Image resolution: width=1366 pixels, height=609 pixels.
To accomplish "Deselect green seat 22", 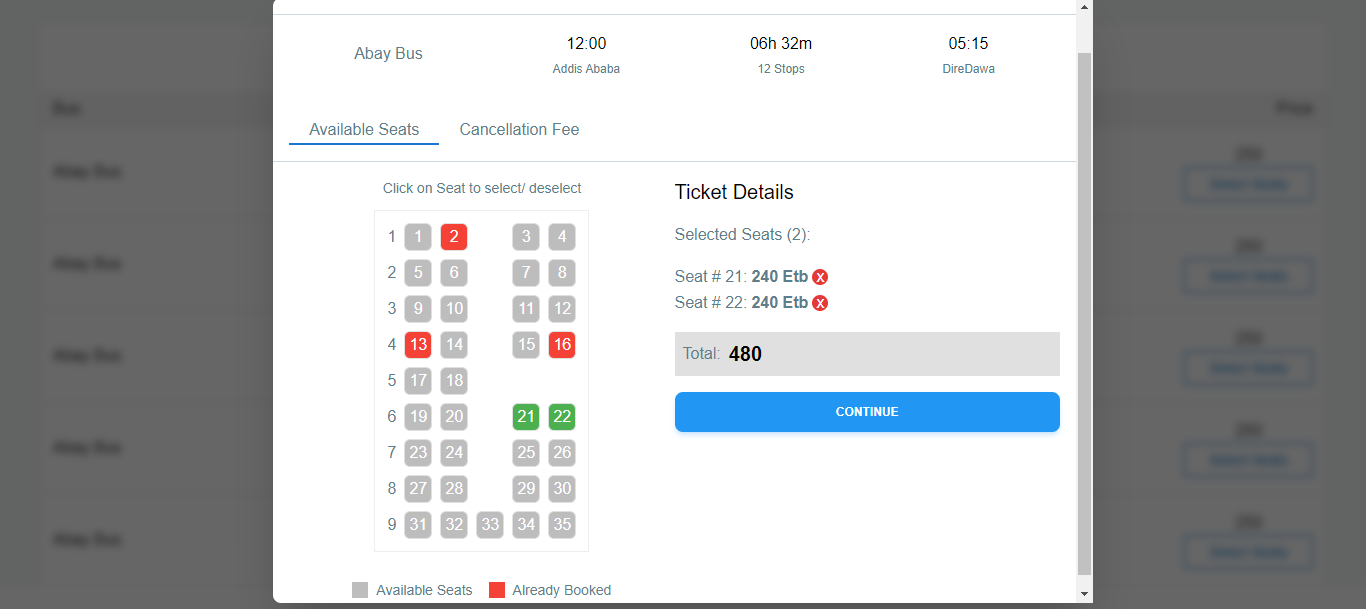I will coord(562,417).
